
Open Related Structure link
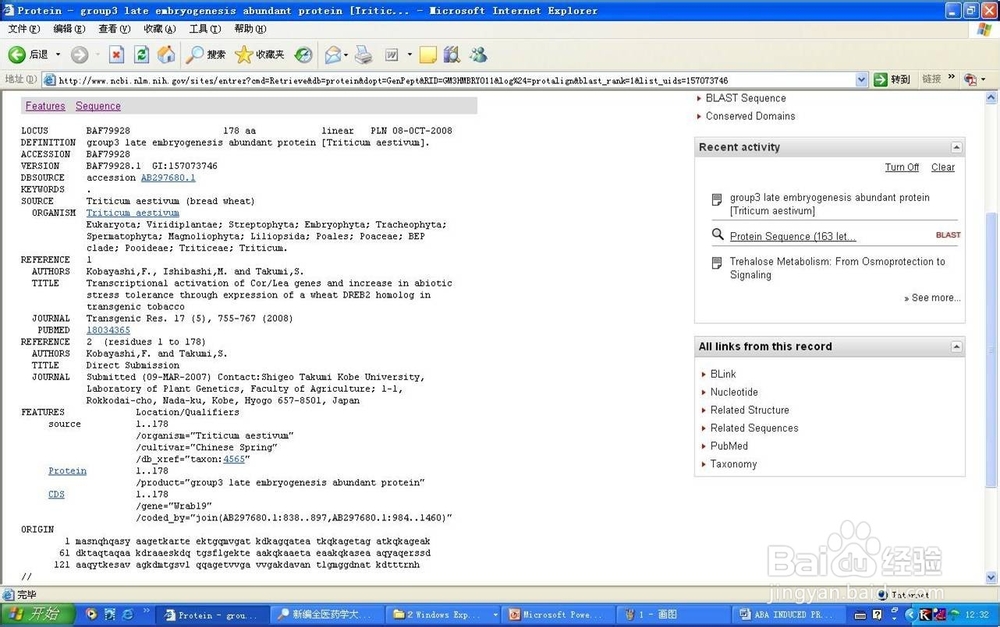(x=749, y=410)
